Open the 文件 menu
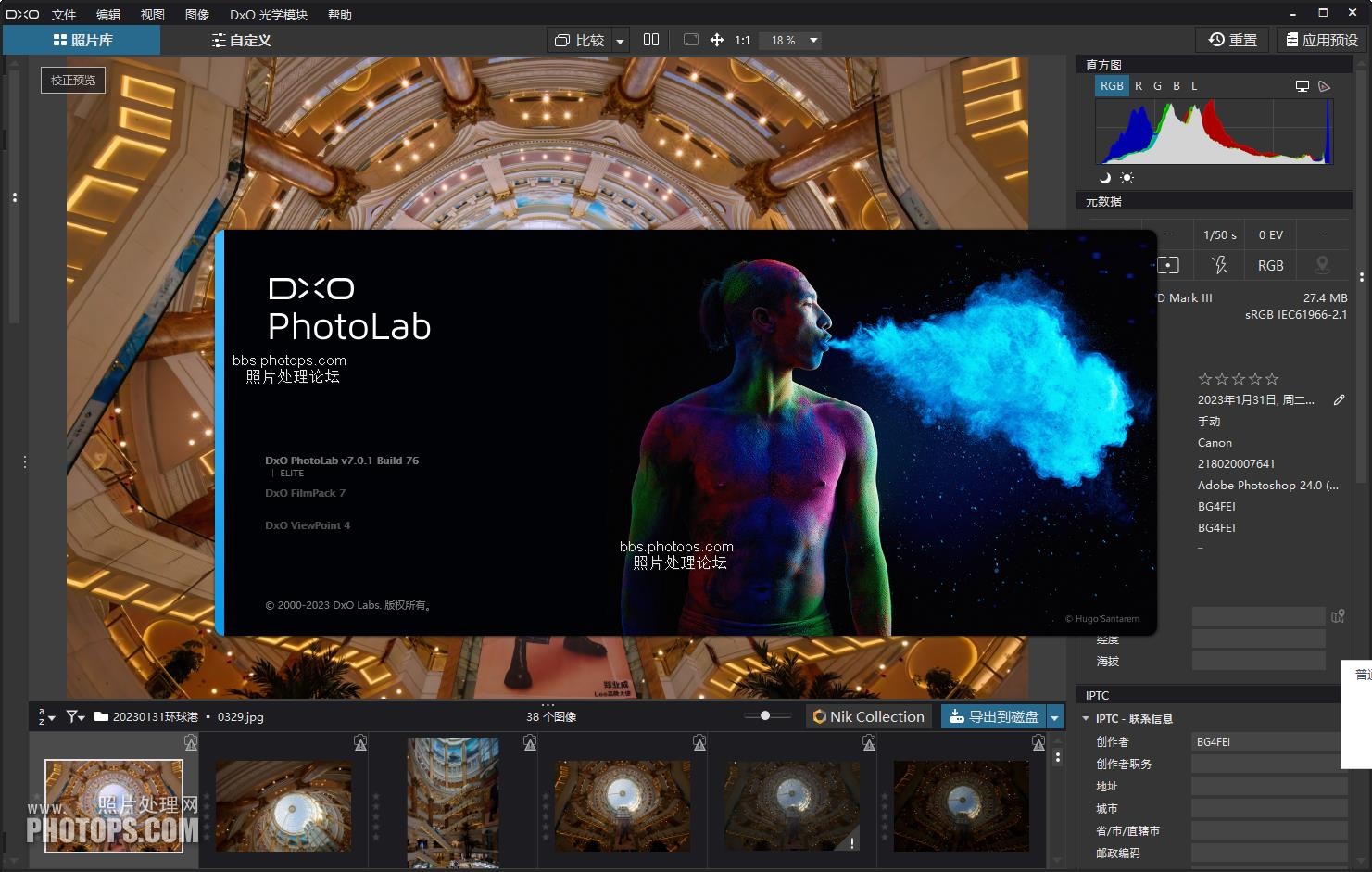Image resolution: width=1372 pixels, height=872 pixels. coord(64,14)
